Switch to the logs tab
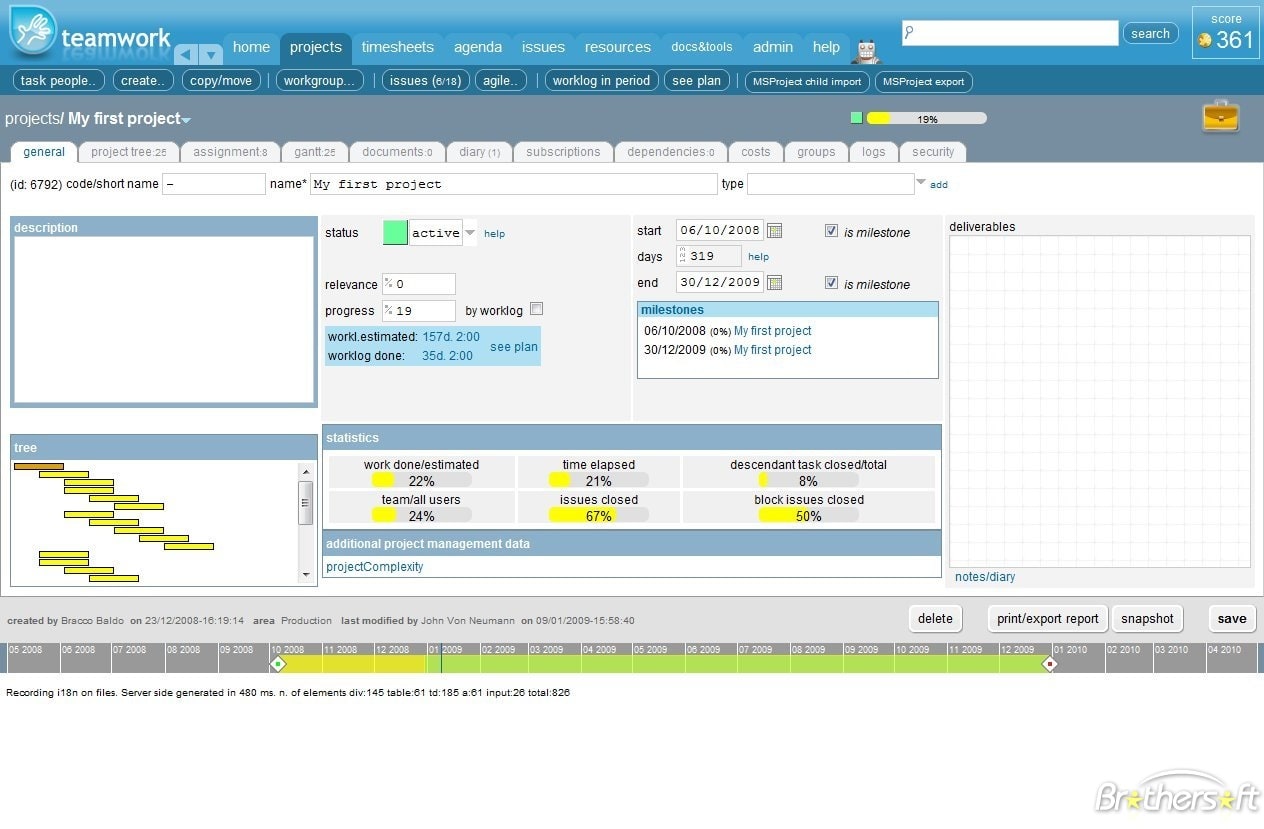The width and height of the screenshot is (1264, 829). coord(873,152)
